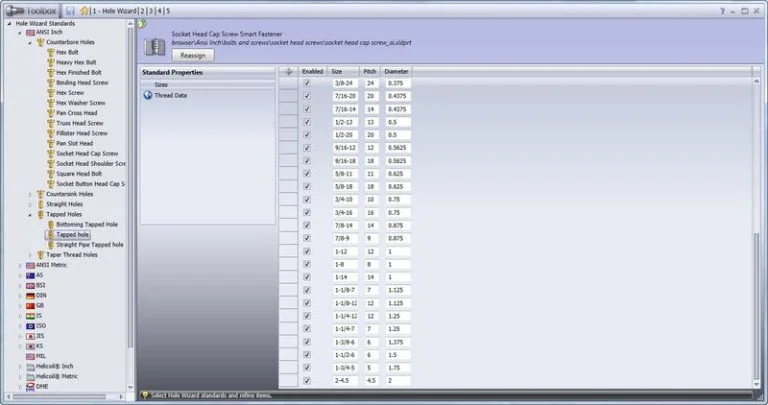Click the Toolbox logo icon

12,10
